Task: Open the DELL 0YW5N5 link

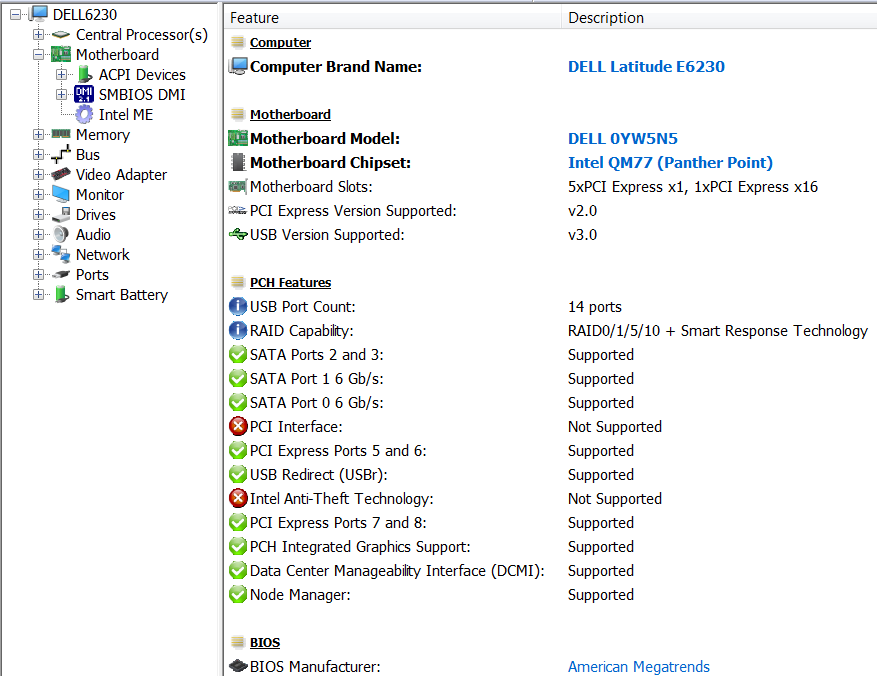Action: click(623, 139)
